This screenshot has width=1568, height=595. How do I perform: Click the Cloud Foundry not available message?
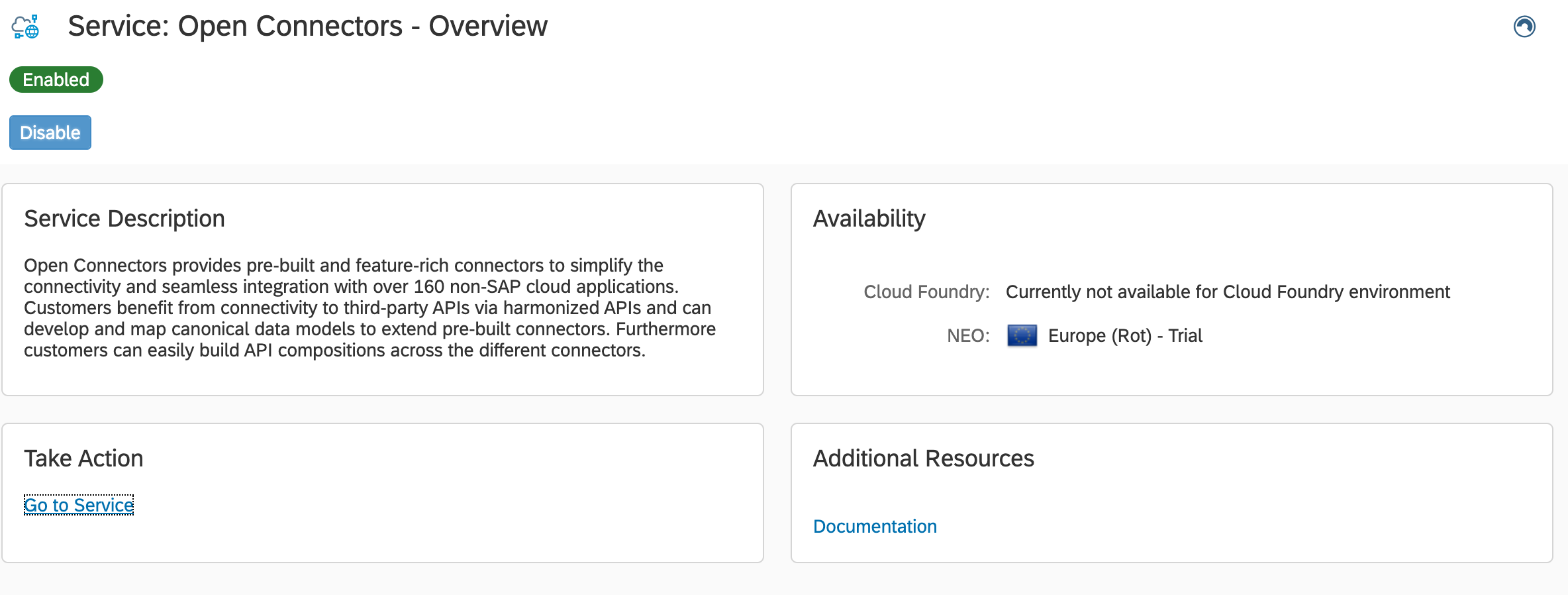(1228, 292)
